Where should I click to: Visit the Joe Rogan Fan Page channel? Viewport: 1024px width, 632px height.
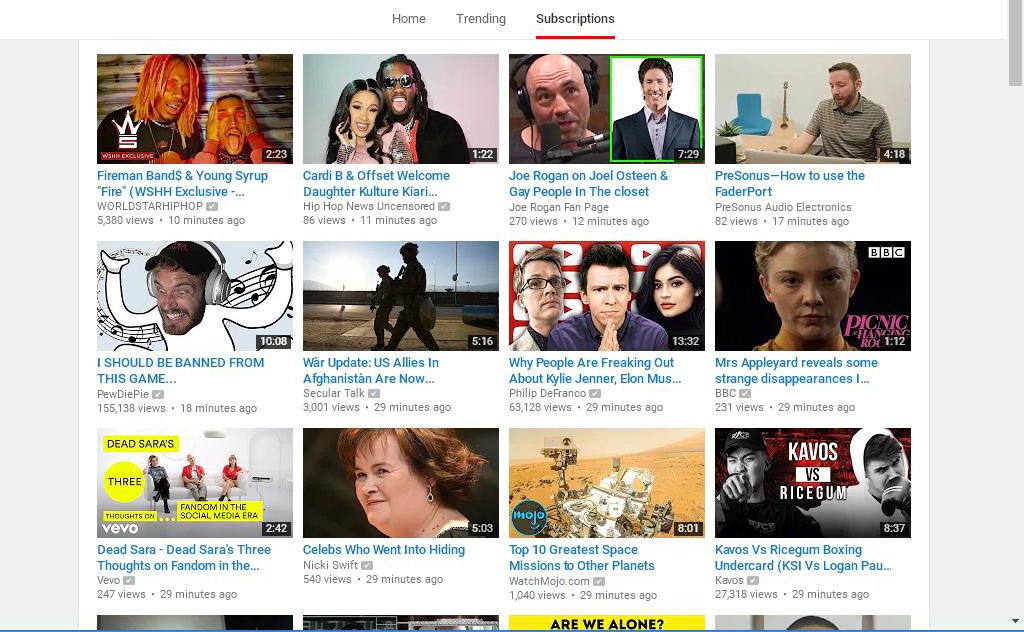point(558,207)
